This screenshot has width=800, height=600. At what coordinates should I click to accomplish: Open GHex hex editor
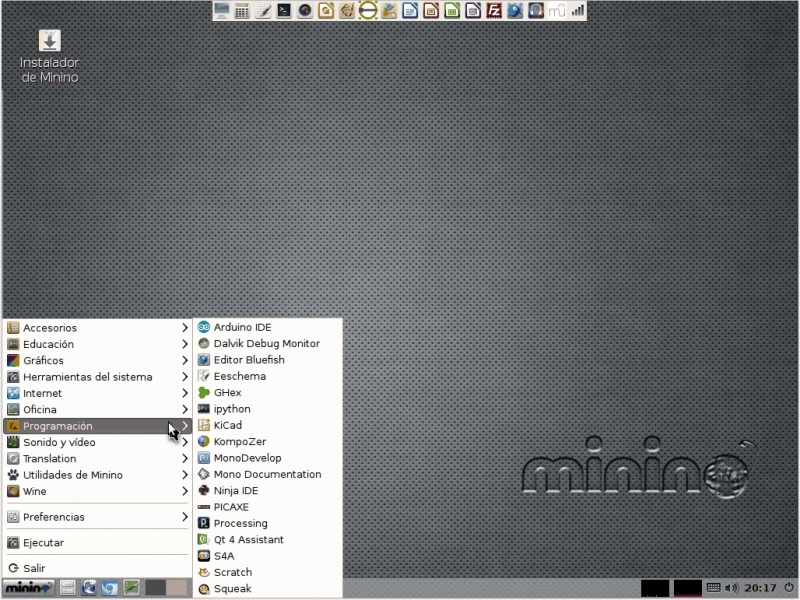click(268, 392)
